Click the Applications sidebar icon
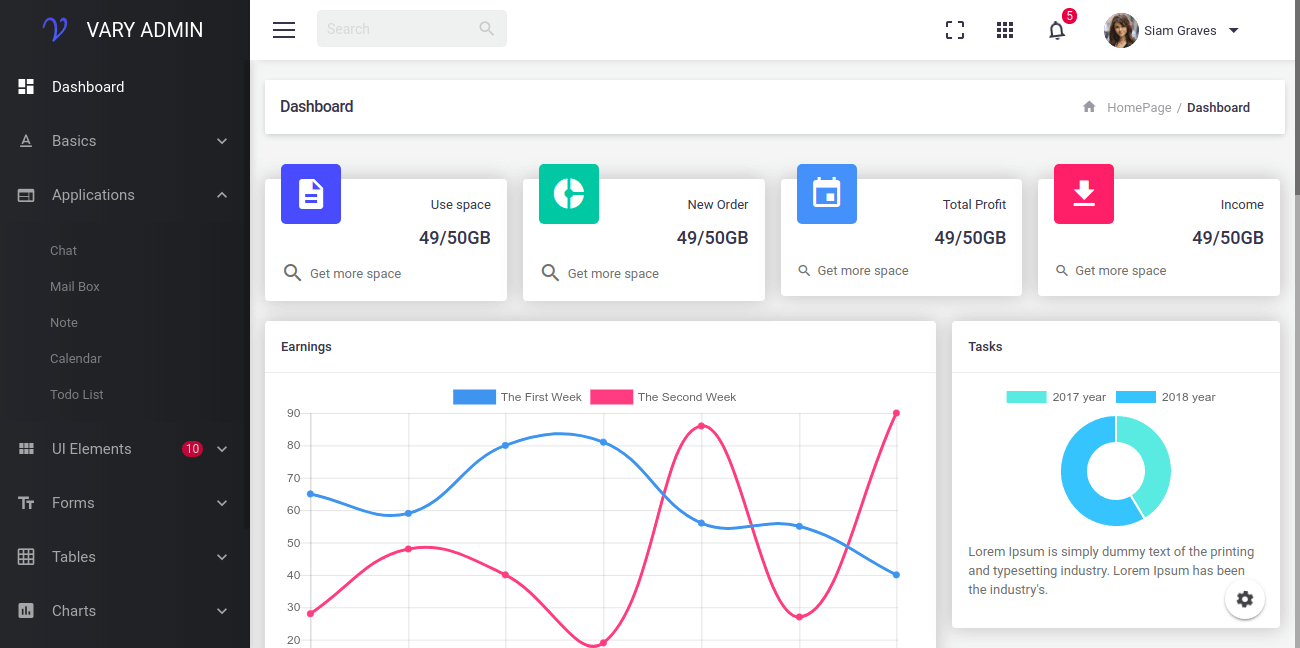This screenshot has width=1300, height=648. 27,195
